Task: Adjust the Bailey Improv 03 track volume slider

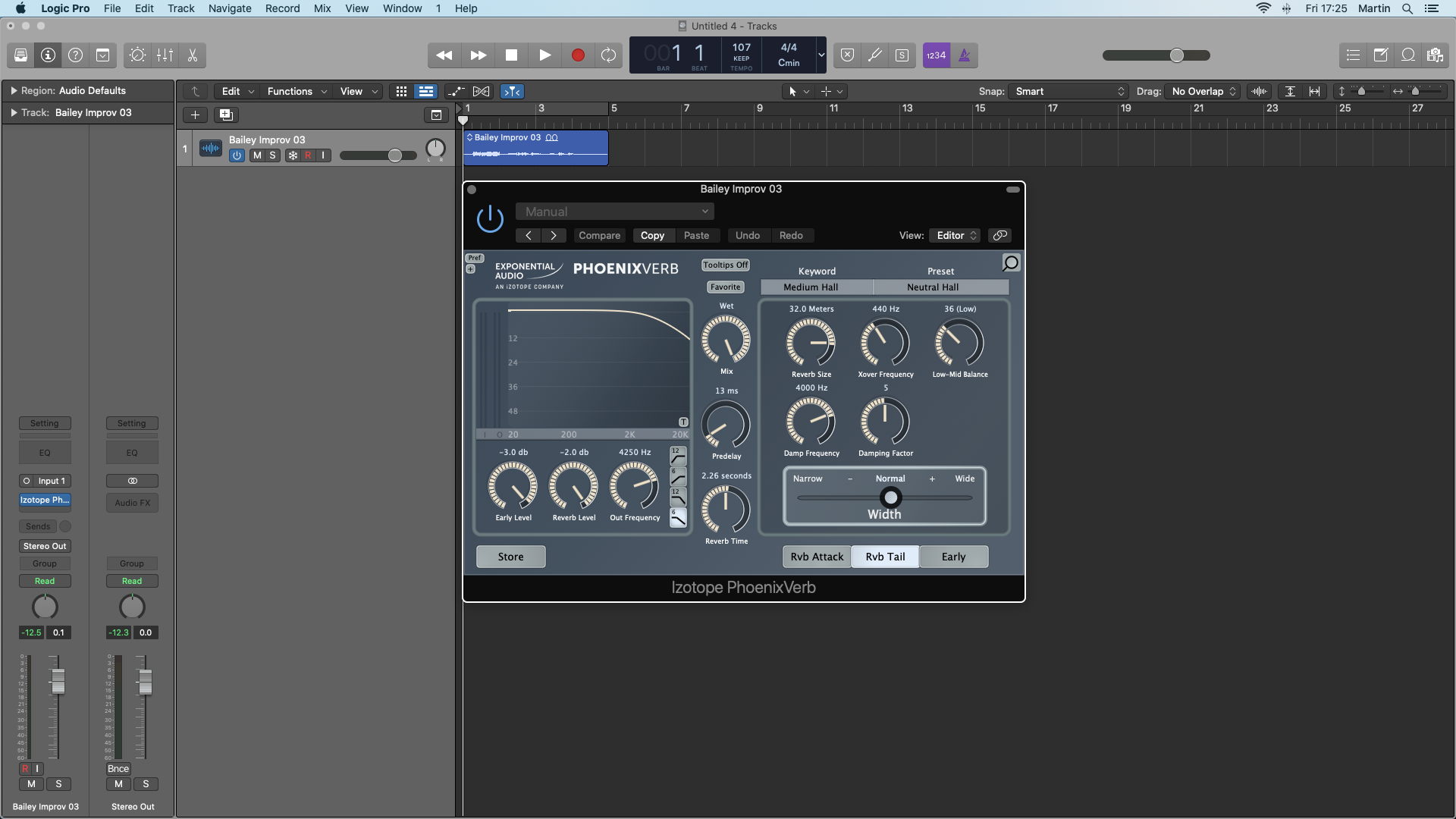Action: pyautogui.click(x=395, y=155)
